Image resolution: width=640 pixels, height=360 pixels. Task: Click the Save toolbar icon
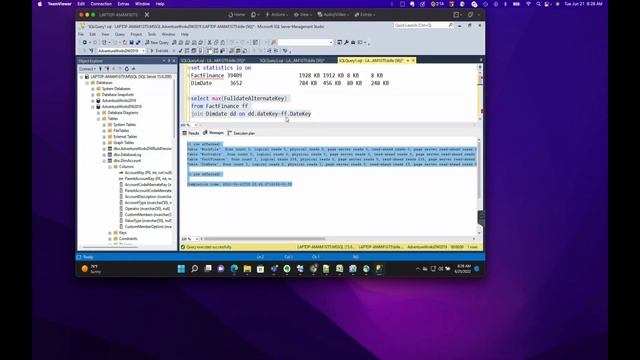coord(131,42)
